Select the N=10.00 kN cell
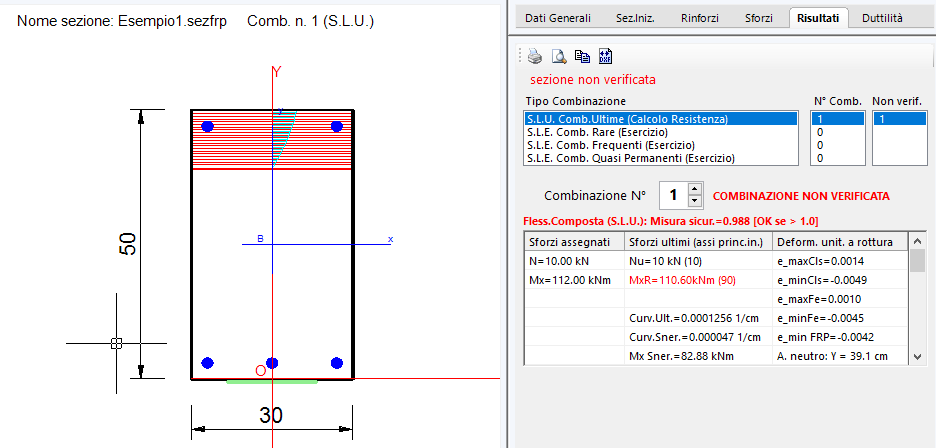The height and width of the screenshot is (448, 936). click(574, 261)
